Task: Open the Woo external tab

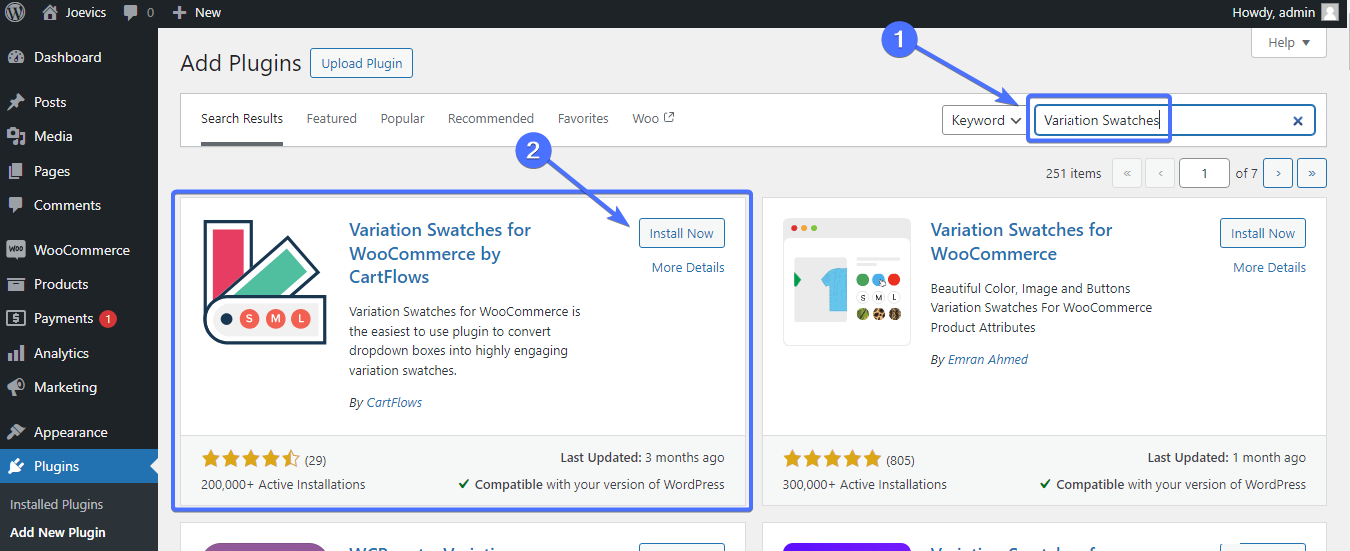Action: pos(653,118)
